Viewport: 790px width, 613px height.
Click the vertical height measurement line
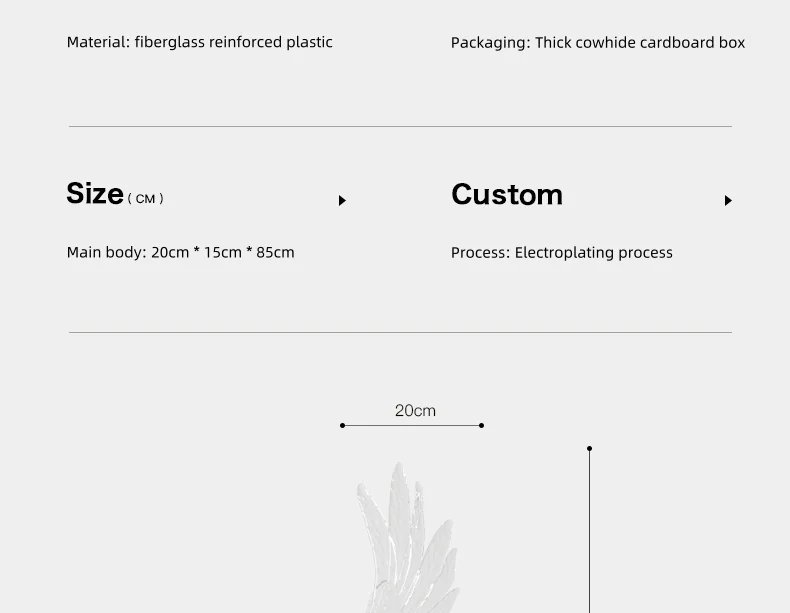click(x=589, y=530)
